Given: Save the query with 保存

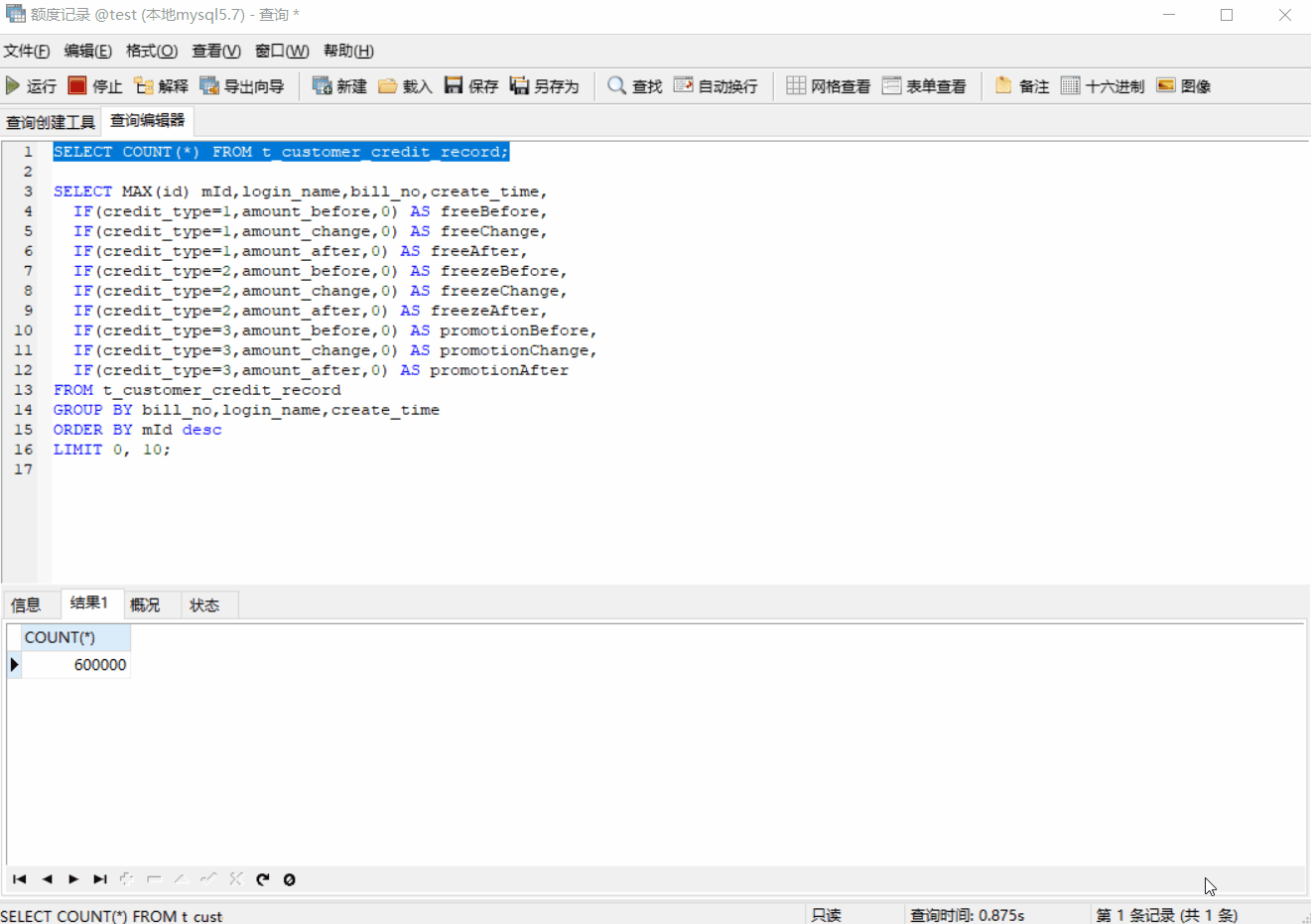Looking at the screenshot, I should coord(471,86).
